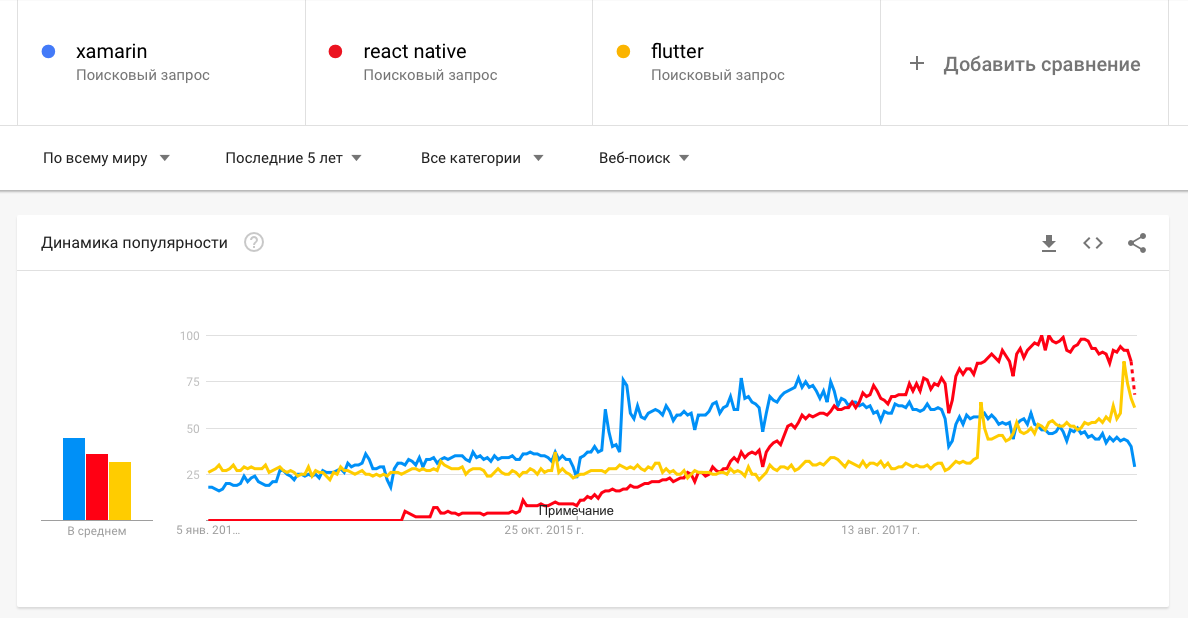Image resolution: width=1188 pixels, height=618 pixels.
Task: Click the Примечание note marker on chart
Action: point(576,511)
